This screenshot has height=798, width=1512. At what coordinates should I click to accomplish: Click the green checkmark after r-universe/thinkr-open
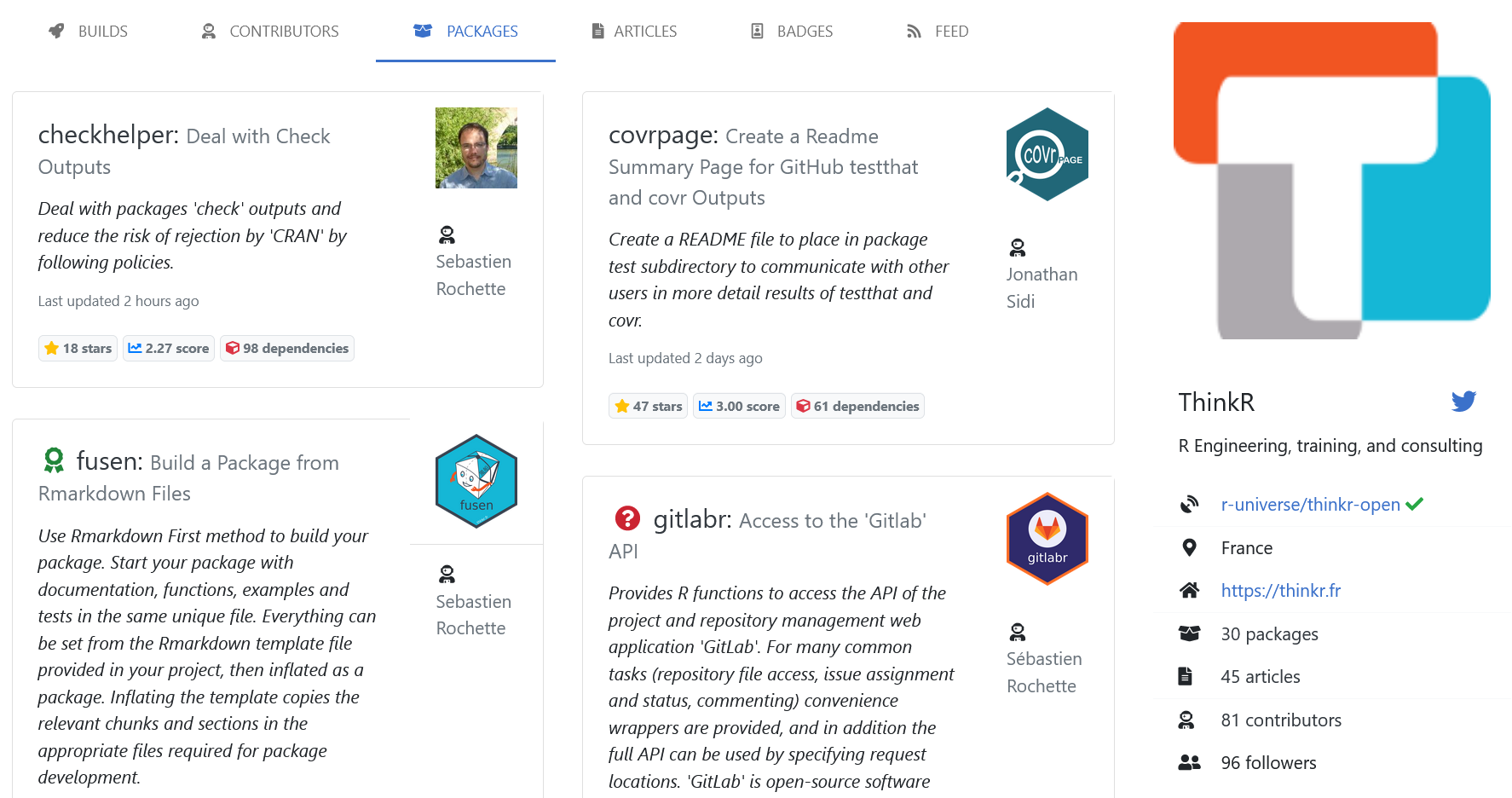coord(1415,503)
